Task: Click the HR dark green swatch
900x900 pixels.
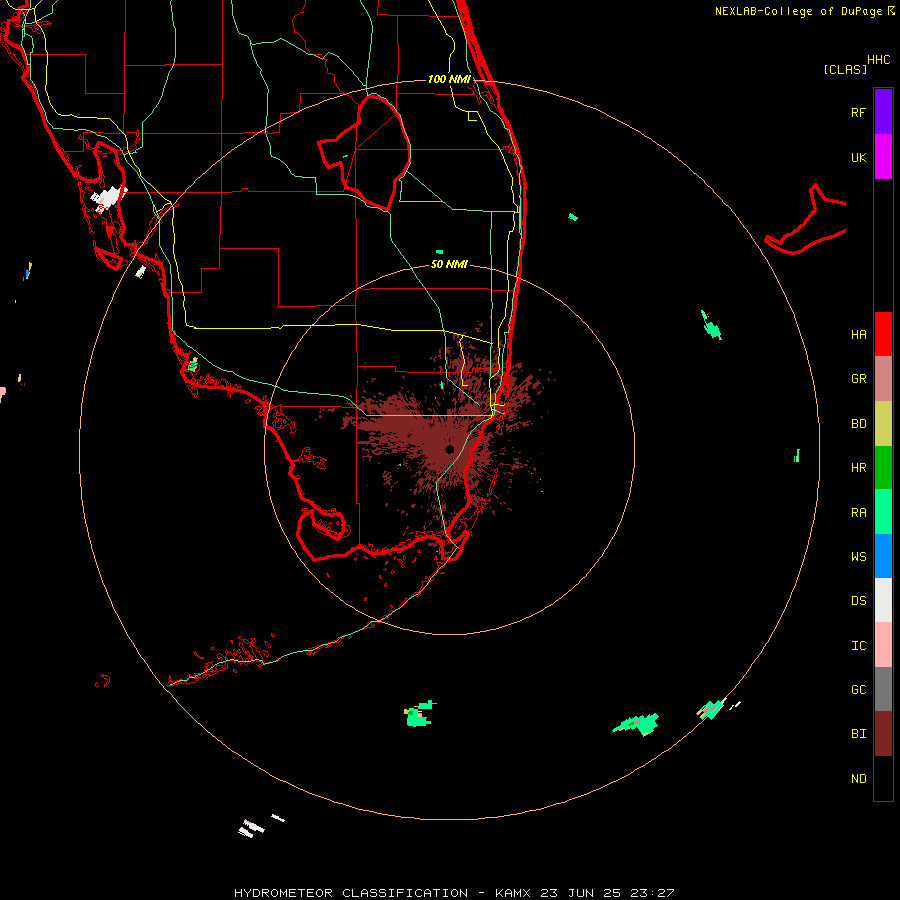Action: coord(883,468)
